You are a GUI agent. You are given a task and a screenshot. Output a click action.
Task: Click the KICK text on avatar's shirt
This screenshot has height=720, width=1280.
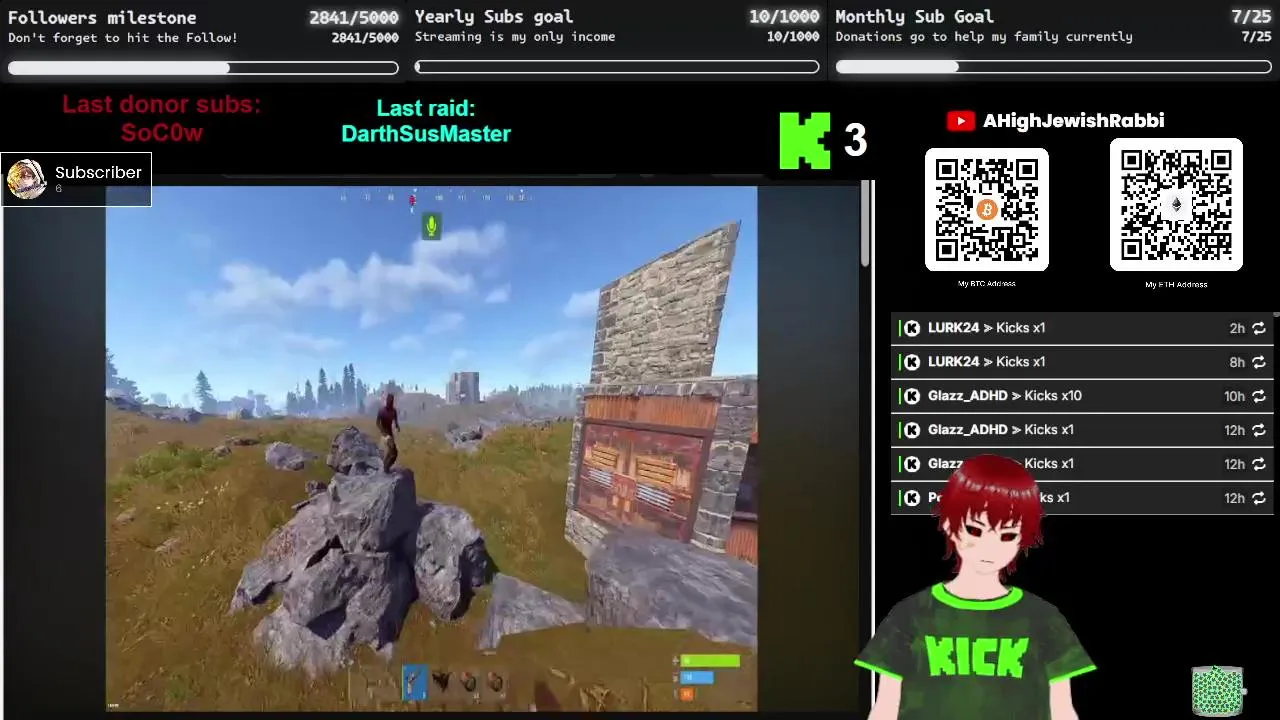click(977, 655)
